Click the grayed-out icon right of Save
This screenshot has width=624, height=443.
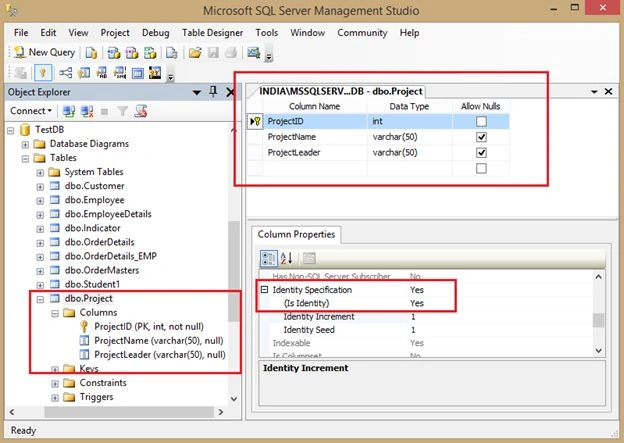coord(231,53)
